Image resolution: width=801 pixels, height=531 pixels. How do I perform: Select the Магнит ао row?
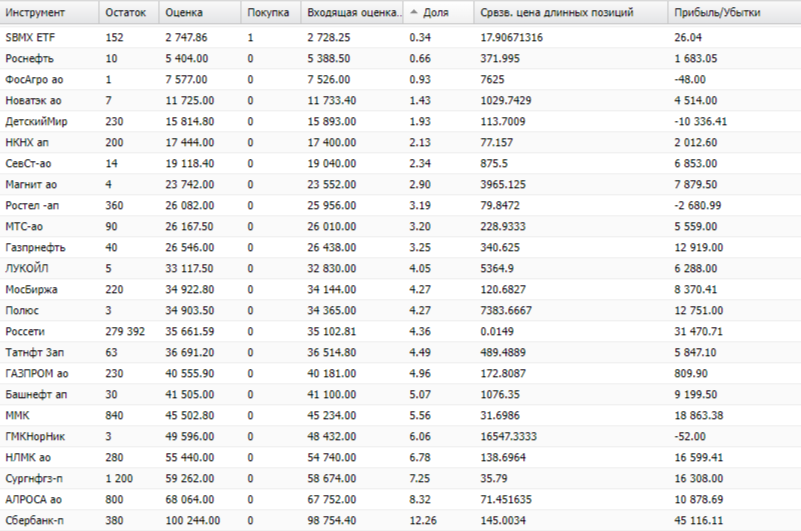click(400, 184)
